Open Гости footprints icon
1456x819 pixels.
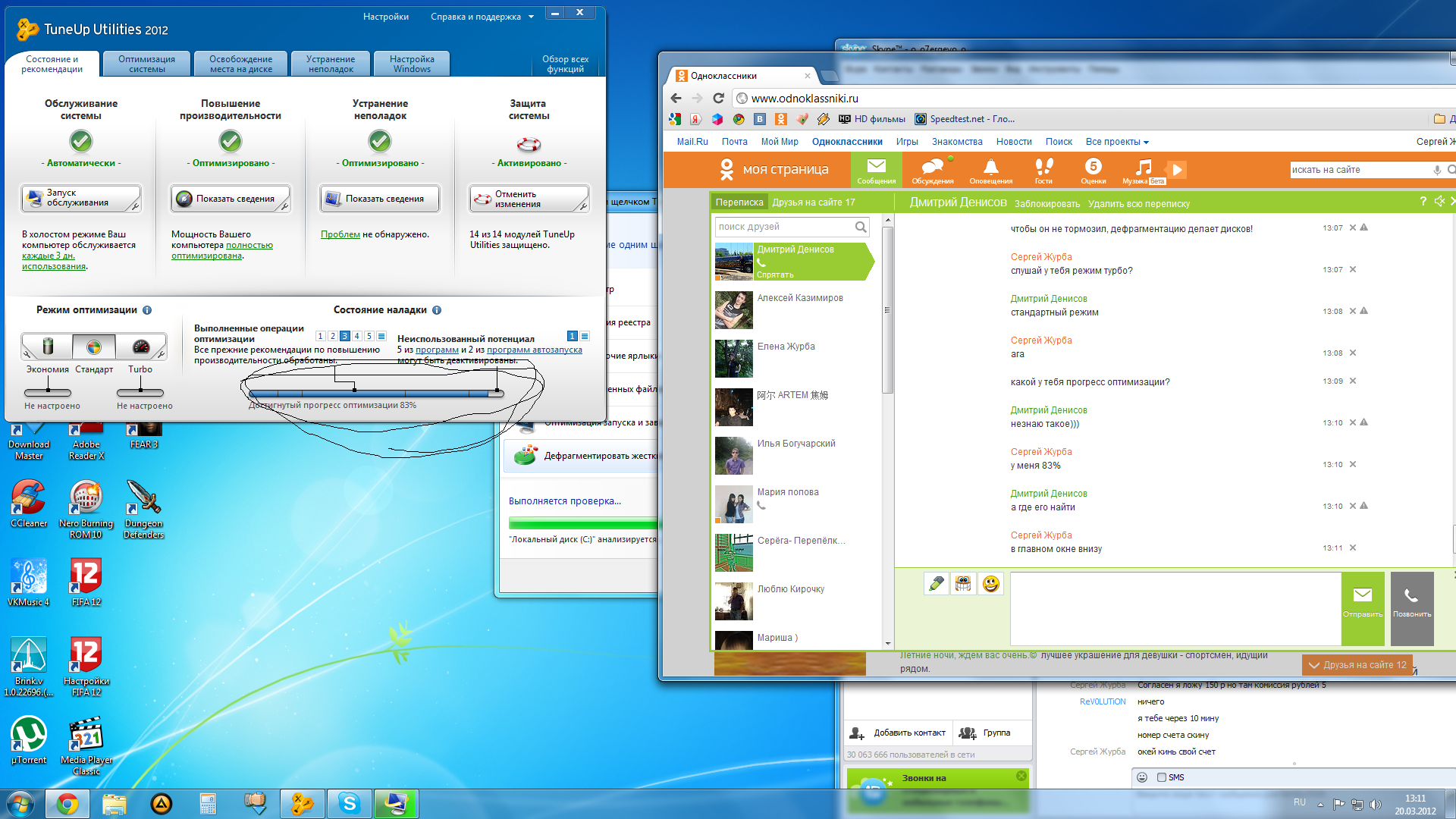tap(1043, 171)
